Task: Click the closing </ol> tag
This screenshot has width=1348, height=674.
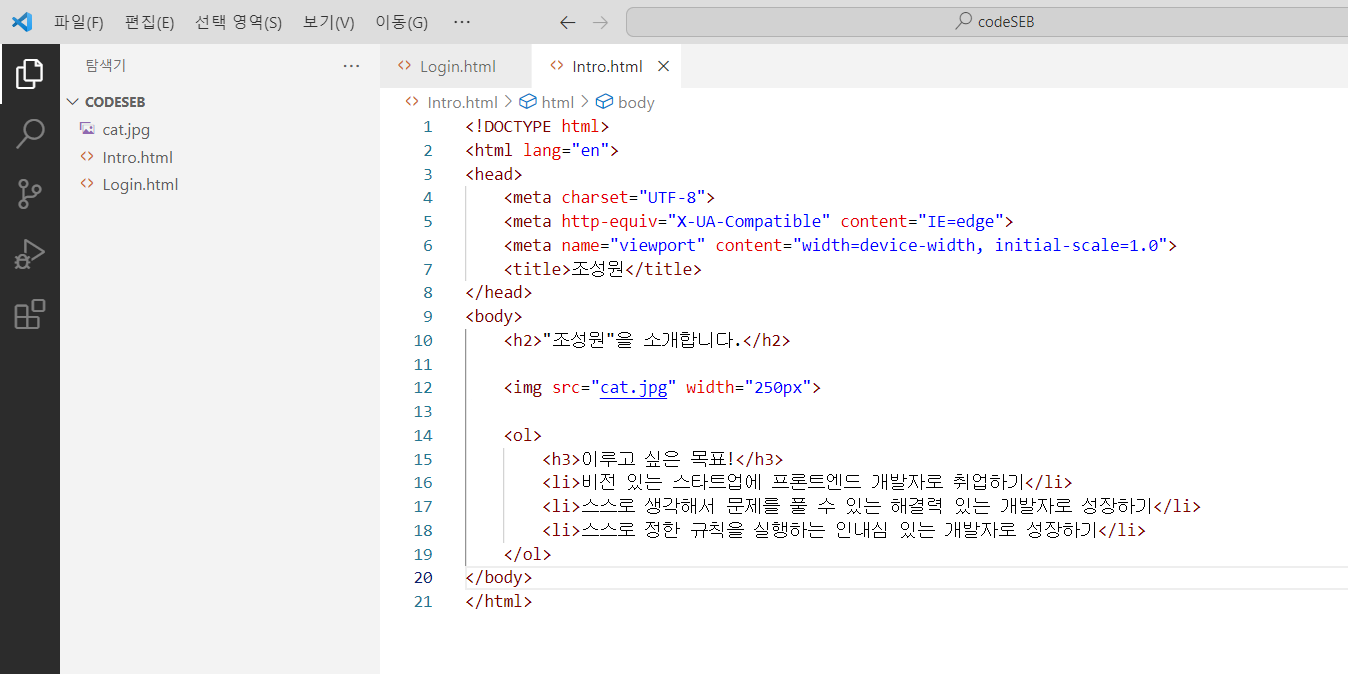Action: 527,555
